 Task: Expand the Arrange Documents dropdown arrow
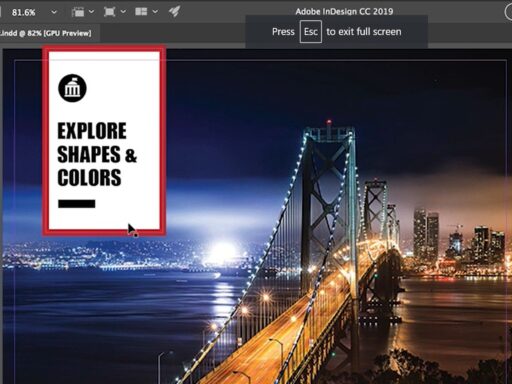(155, 12)
